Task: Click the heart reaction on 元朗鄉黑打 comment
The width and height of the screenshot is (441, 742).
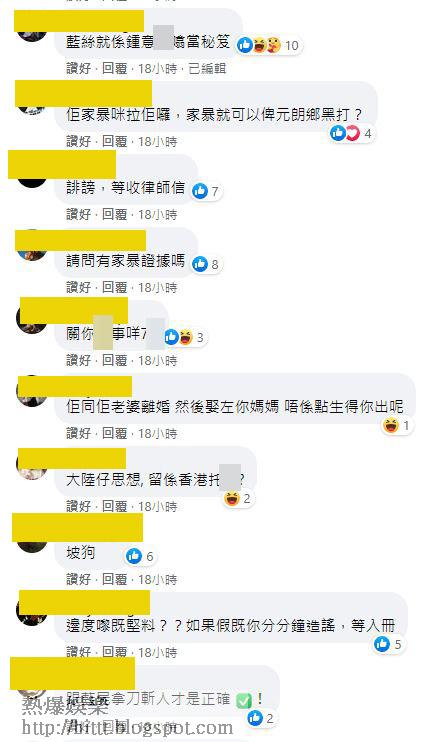Action: tap(352, 133)
